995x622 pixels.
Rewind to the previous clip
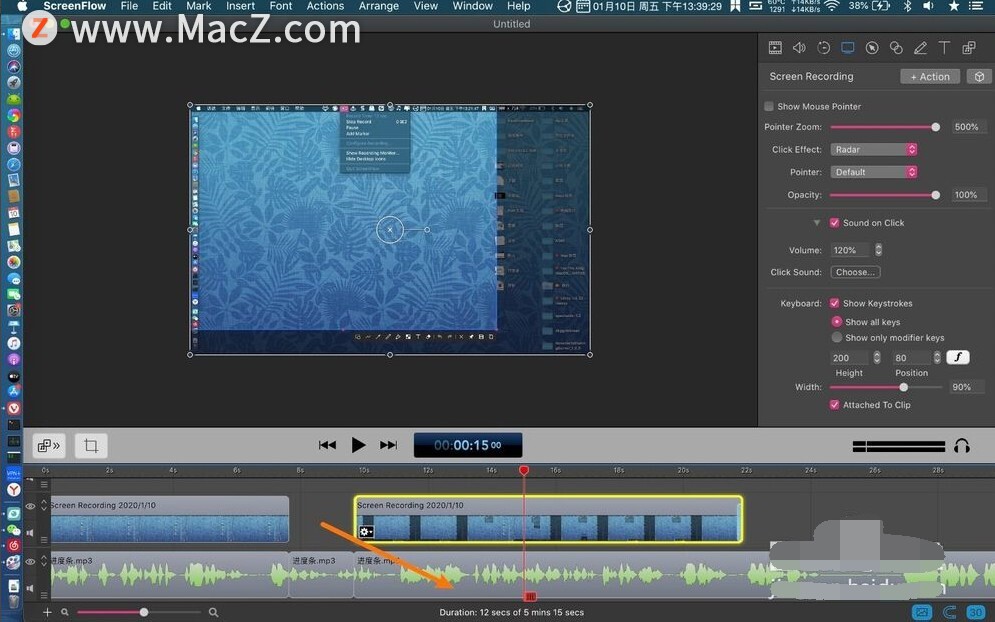tap(327, 446)
